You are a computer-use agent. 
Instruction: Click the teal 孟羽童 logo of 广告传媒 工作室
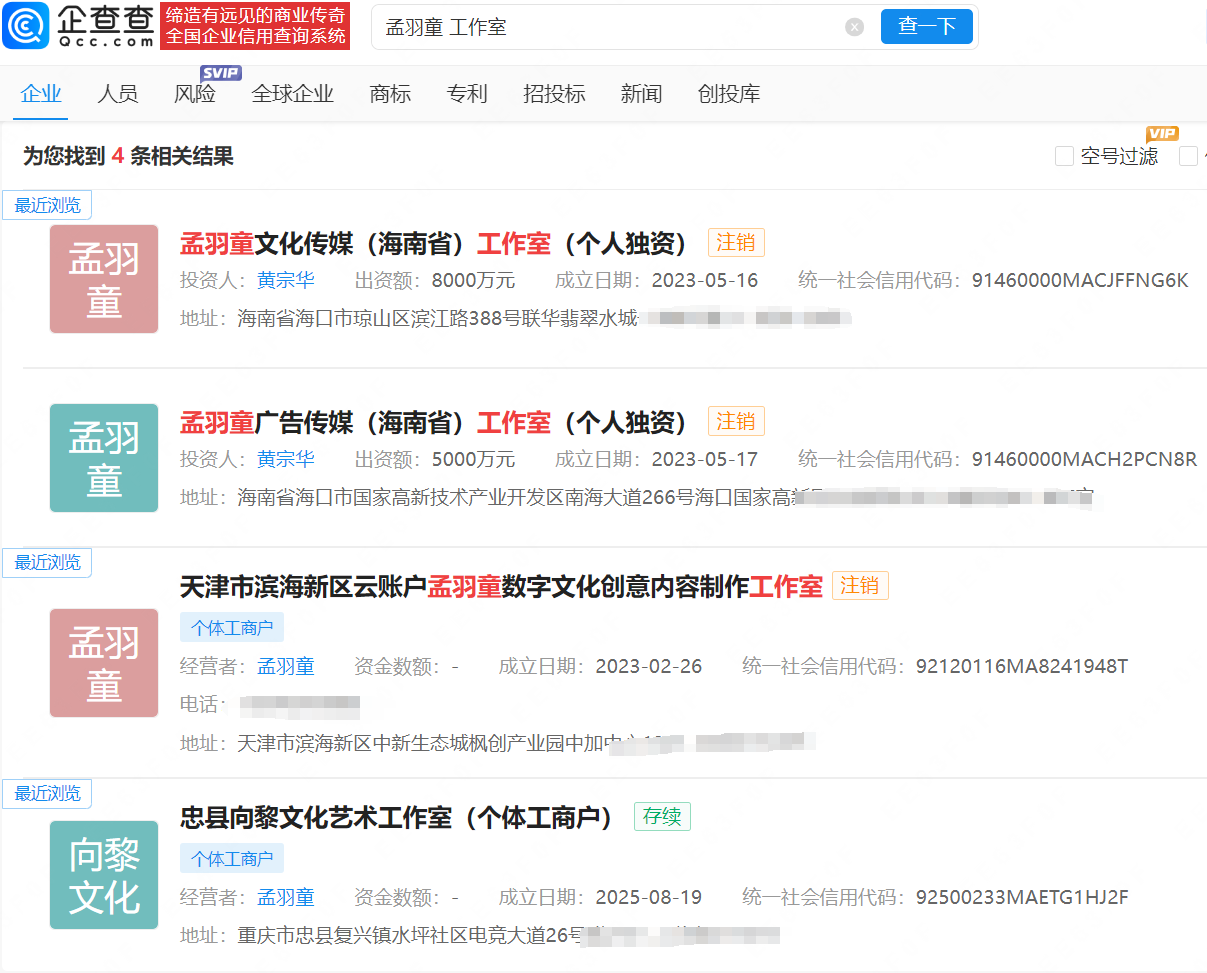coord(104,458)
